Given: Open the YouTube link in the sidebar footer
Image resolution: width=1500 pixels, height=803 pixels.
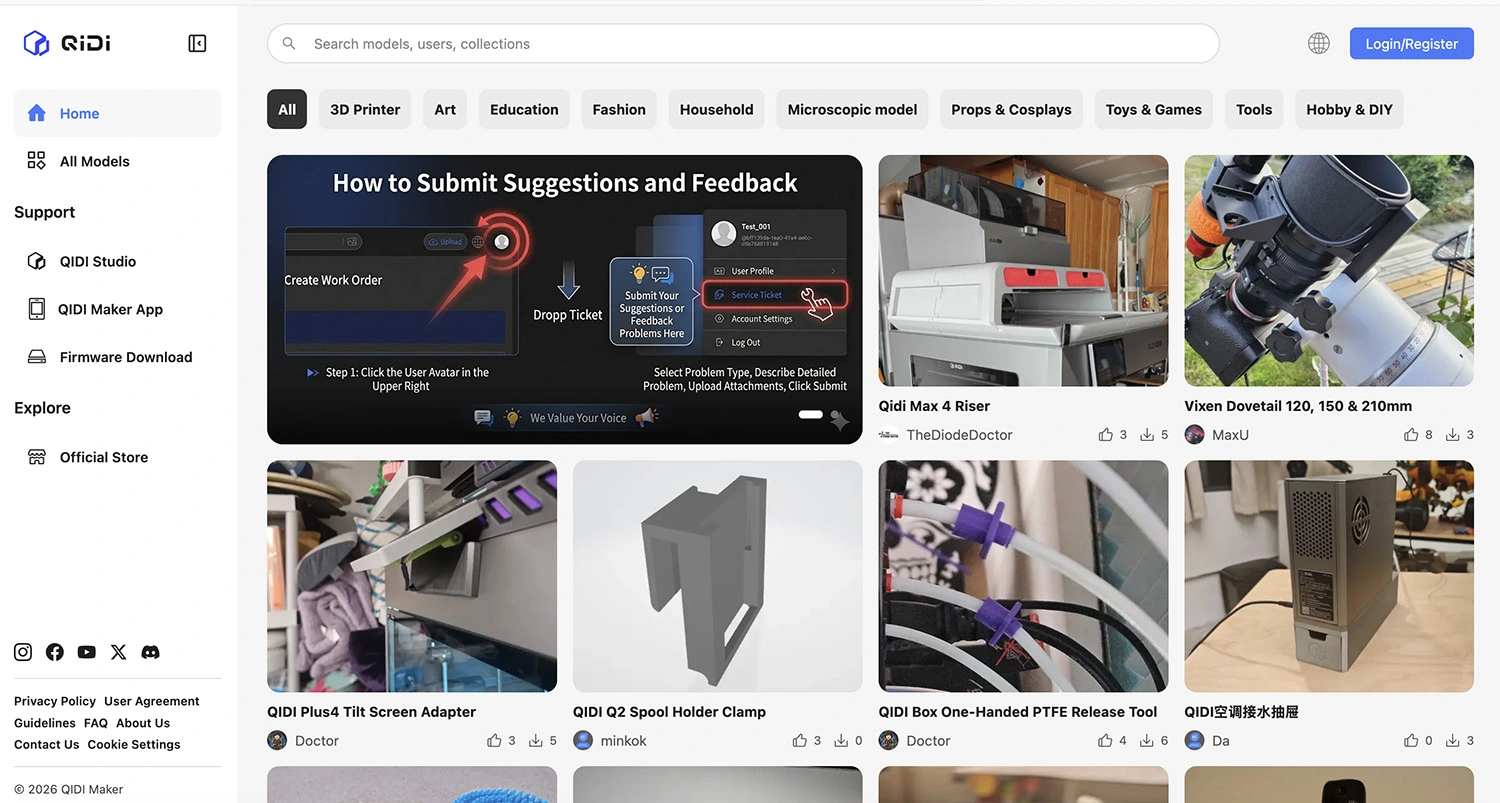Looking at the screenshot, I should click(87, 652).
